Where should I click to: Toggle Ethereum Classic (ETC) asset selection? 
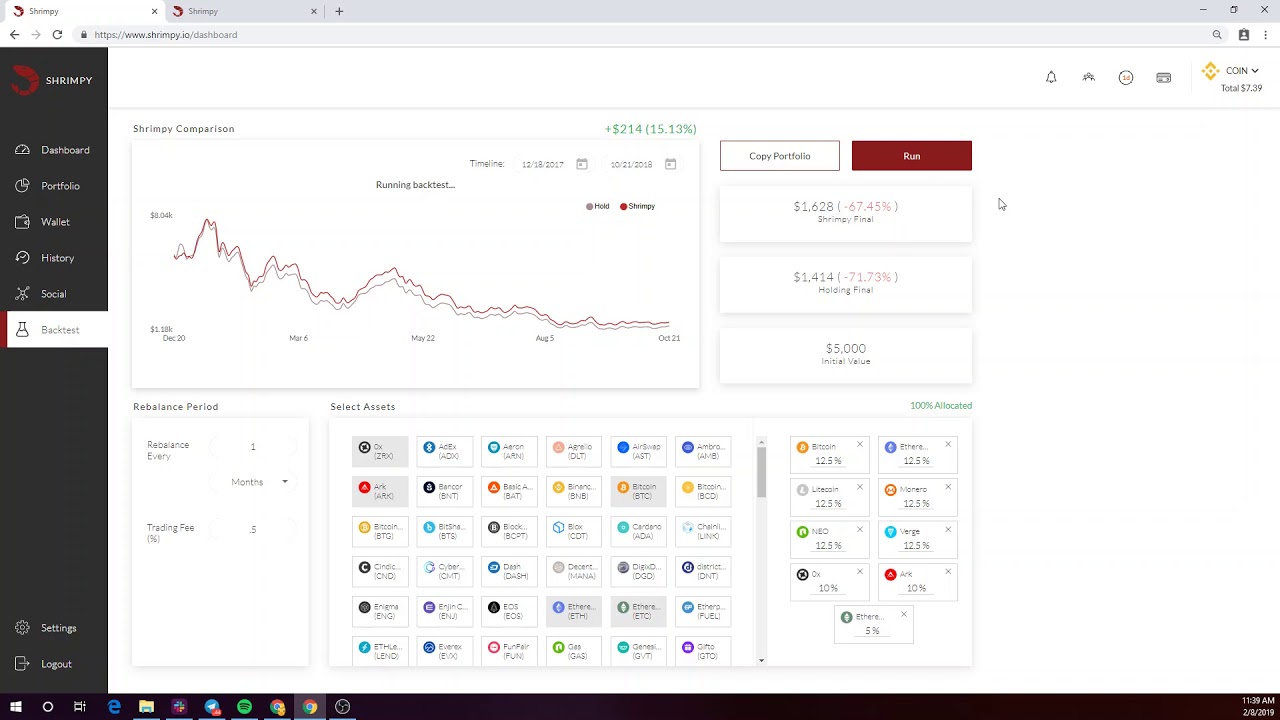click(x=638, y=611)
